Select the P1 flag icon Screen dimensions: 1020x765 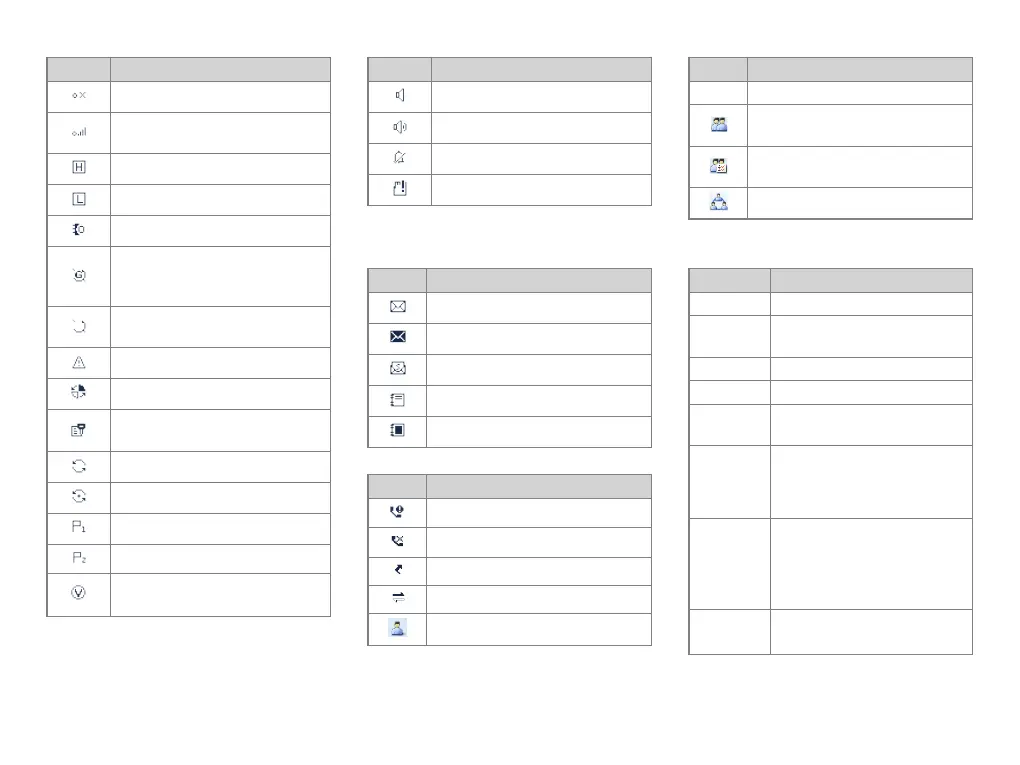point(79,527)
